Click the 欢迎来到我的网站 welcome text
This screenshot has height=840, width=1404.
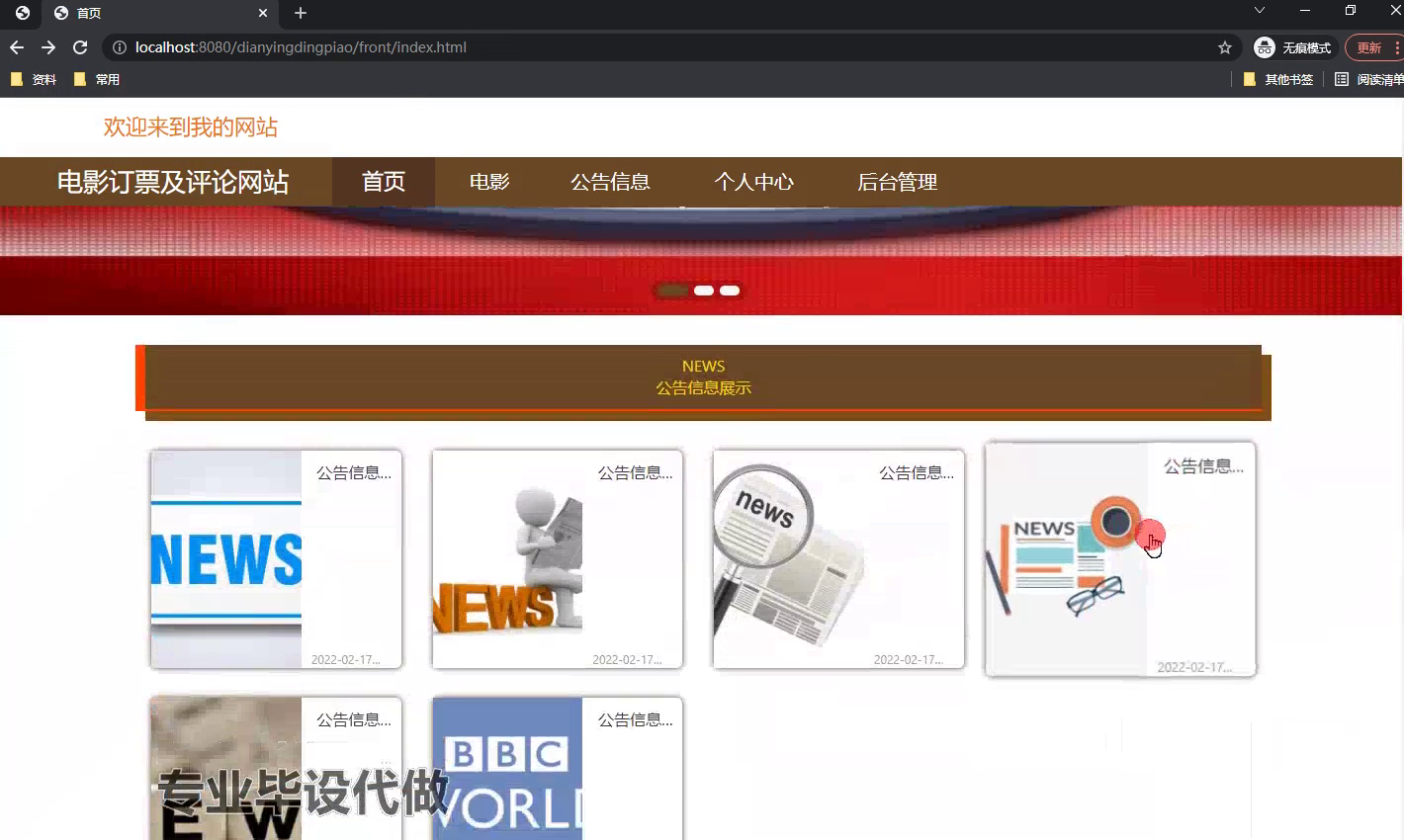tap(191, 127)
